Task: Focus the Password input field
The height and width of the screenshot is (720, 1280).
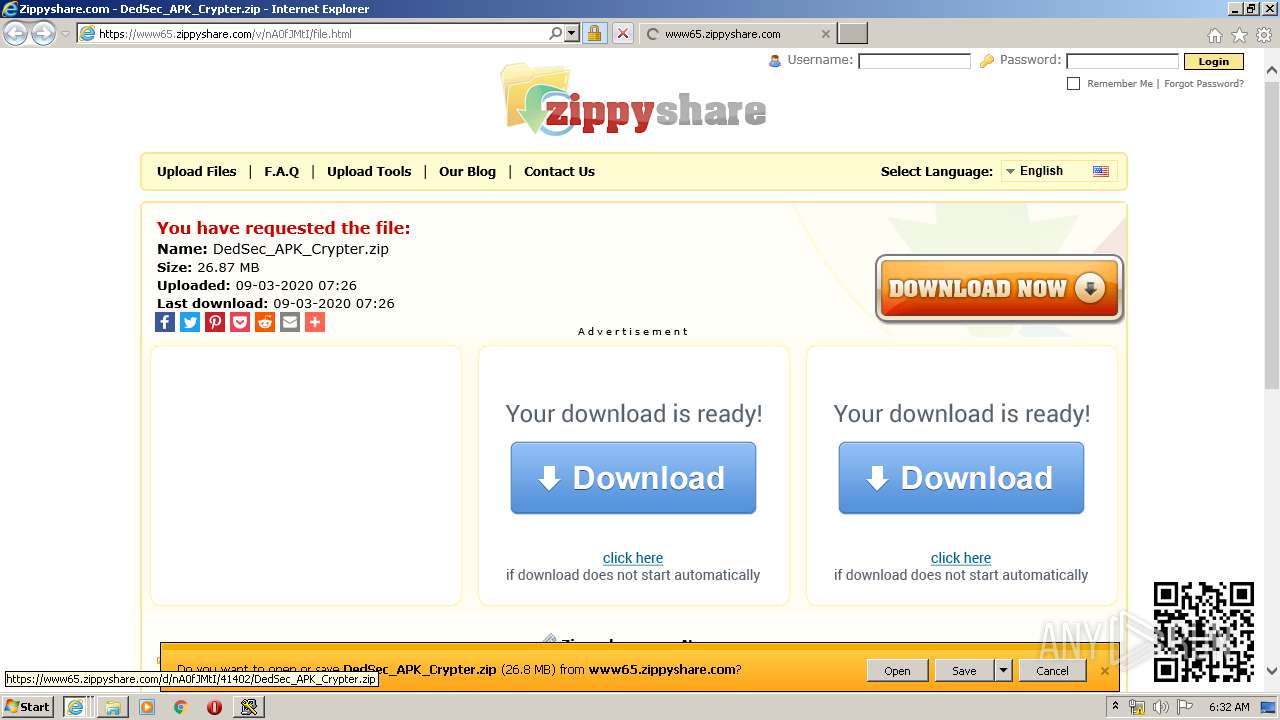Action: coord(1122,61)
